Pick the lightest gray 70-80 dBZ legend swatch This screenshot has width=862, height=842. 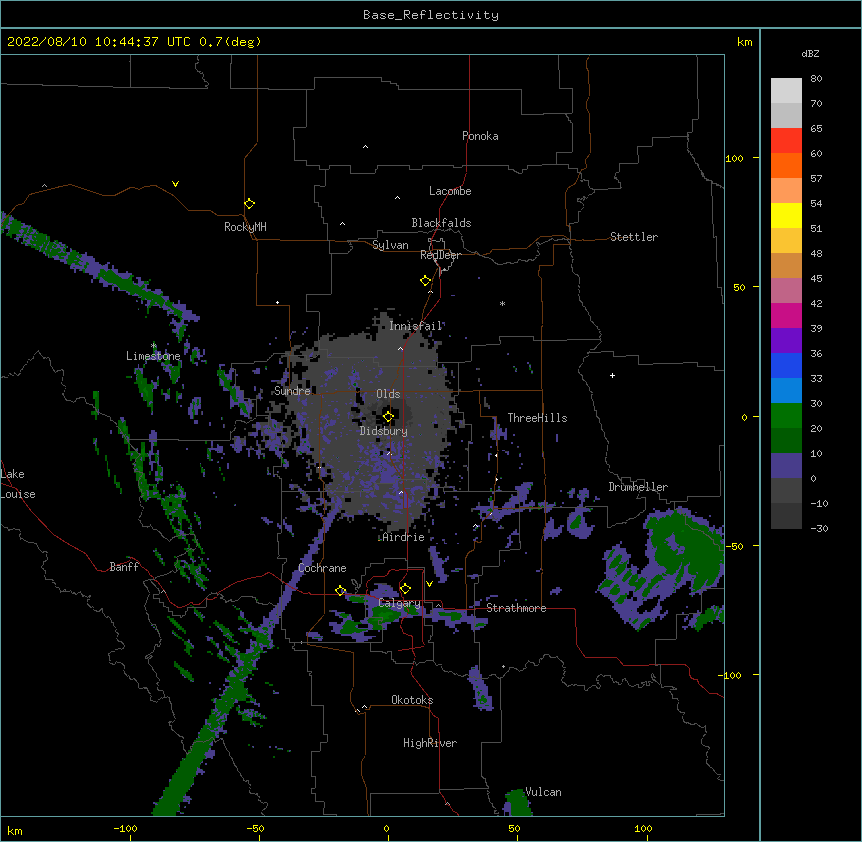[x=786, y=91]
